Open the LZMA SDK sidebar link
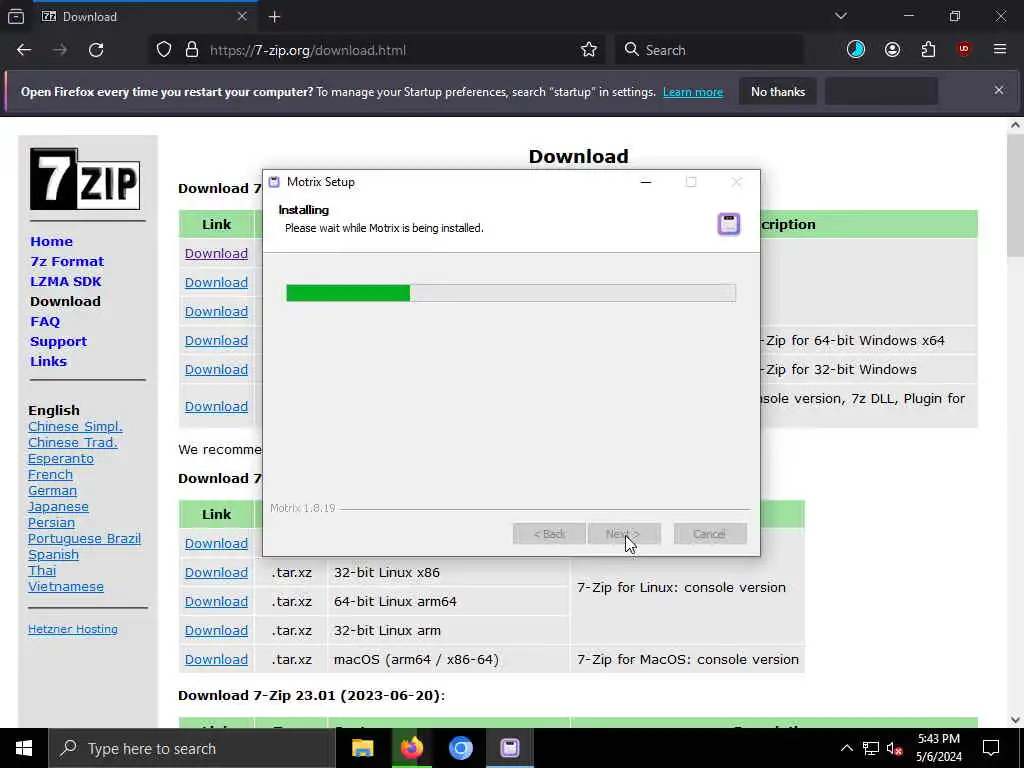Image resolution: width=1024 pixels, height=768 pixels. pyautogui.click(x=65, y=281)
